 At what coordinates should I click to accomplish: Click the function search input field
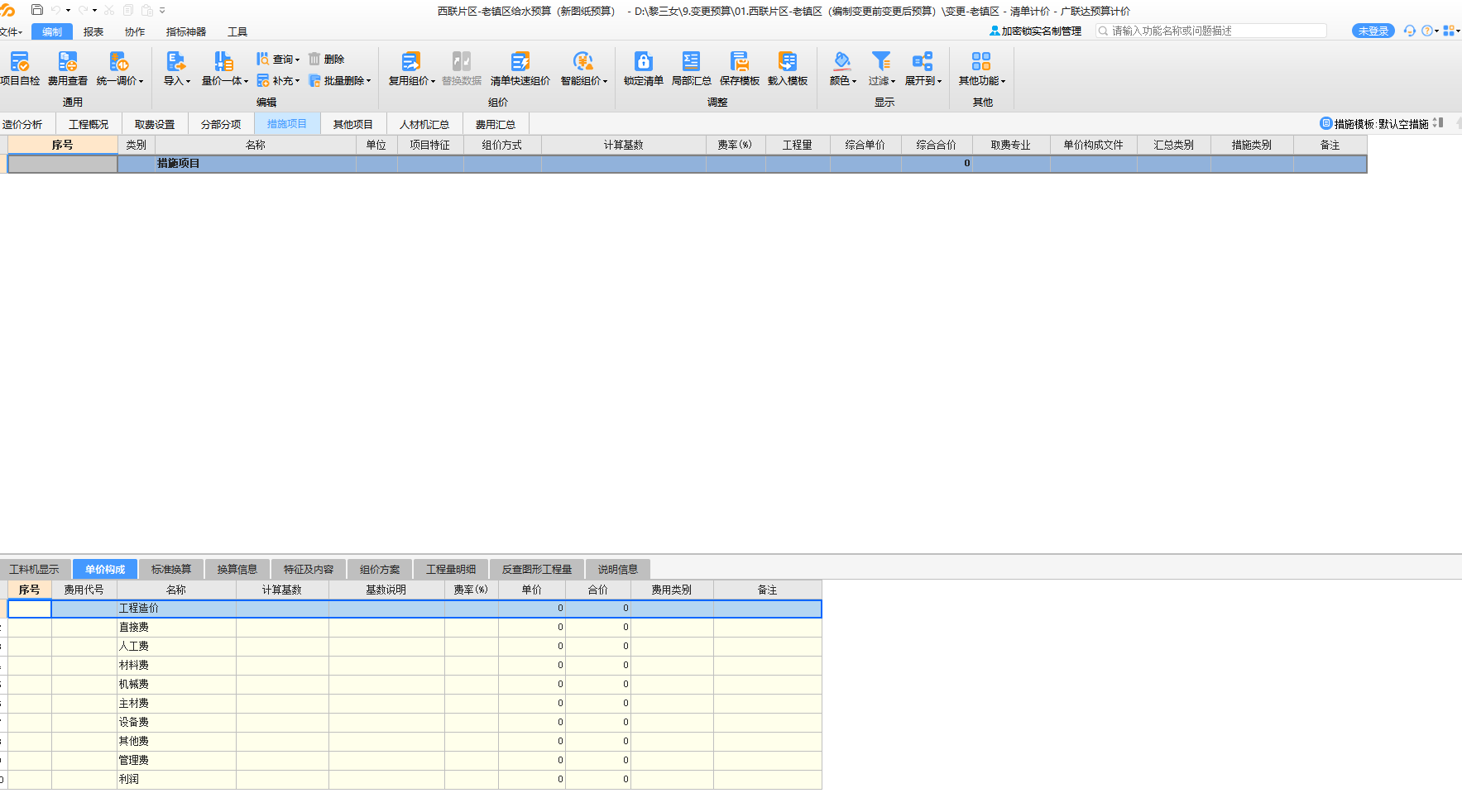[1211, 31]
